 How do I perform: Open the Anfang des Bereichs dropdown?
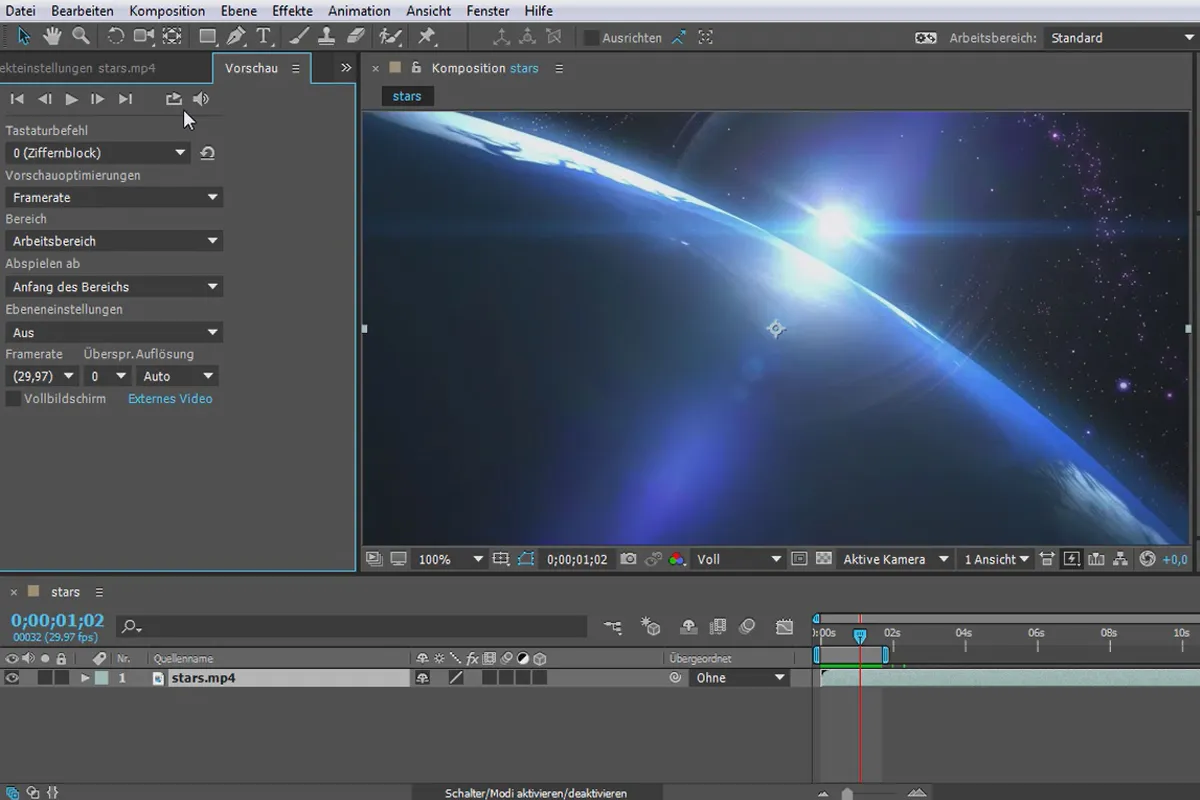tap(114, 286)
